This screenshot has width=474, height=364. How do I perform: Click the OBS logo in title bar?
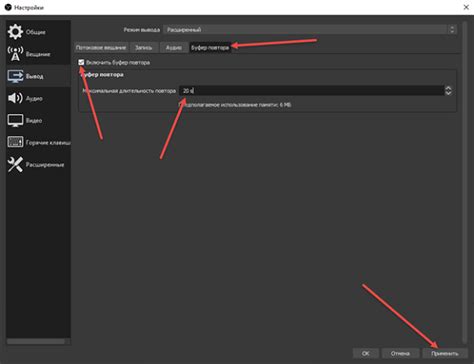pos(8,7)
